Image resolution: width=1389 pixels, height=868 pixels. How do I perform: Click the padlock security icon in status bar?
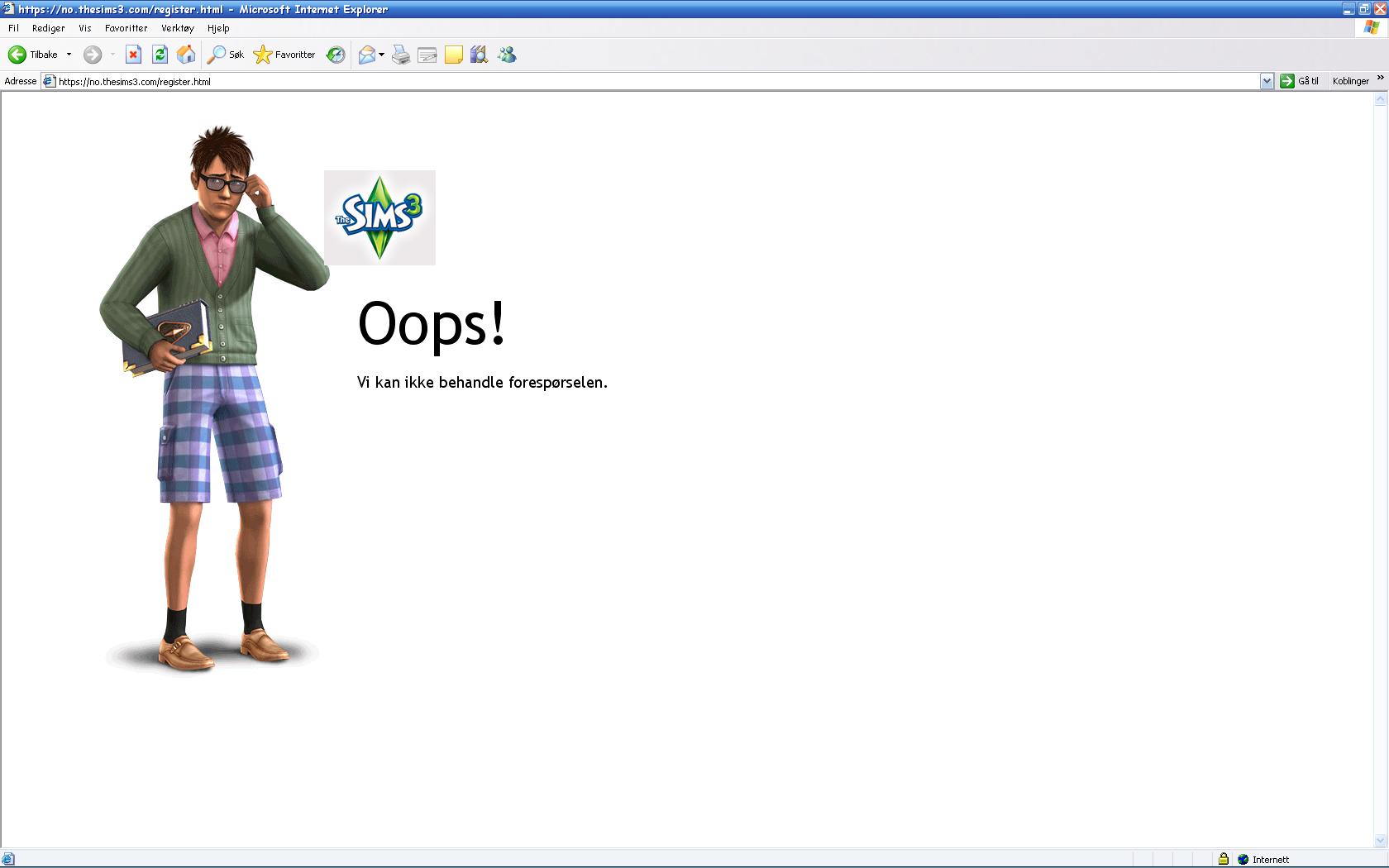coord(1224,859)
